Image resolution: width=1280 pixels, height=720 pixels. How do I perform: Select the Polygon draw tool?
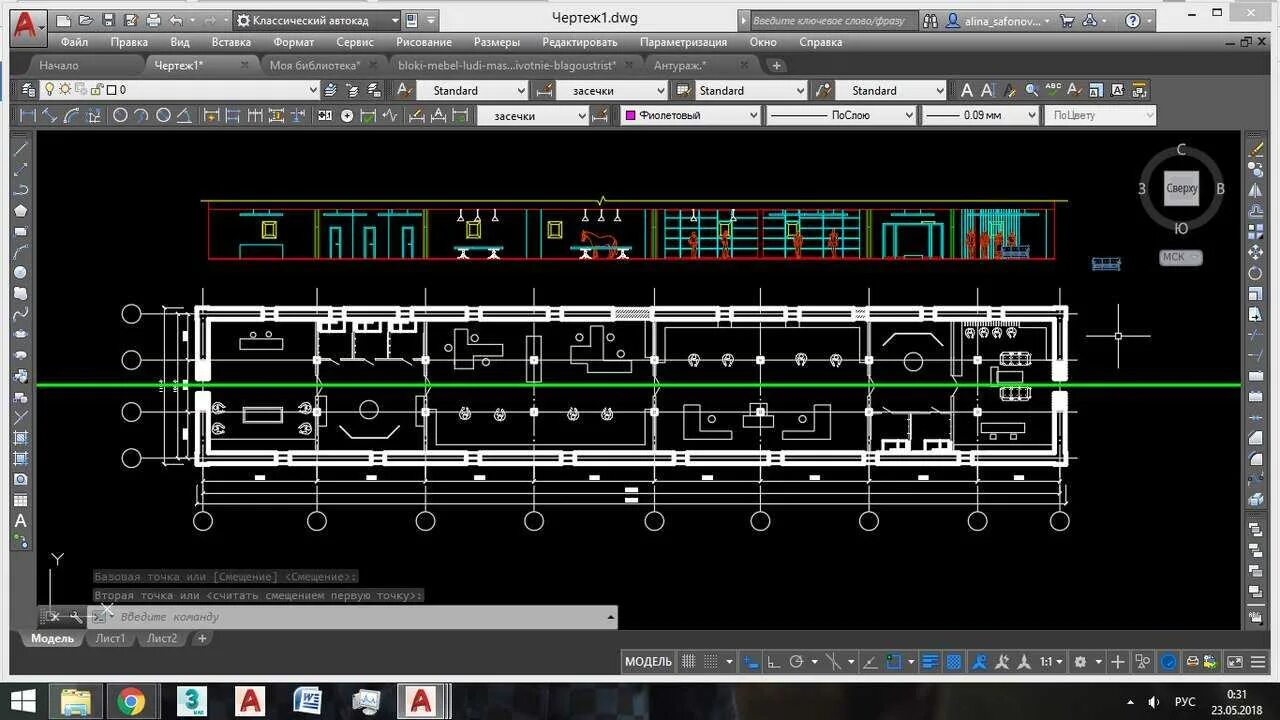click(x=20, y=210)
